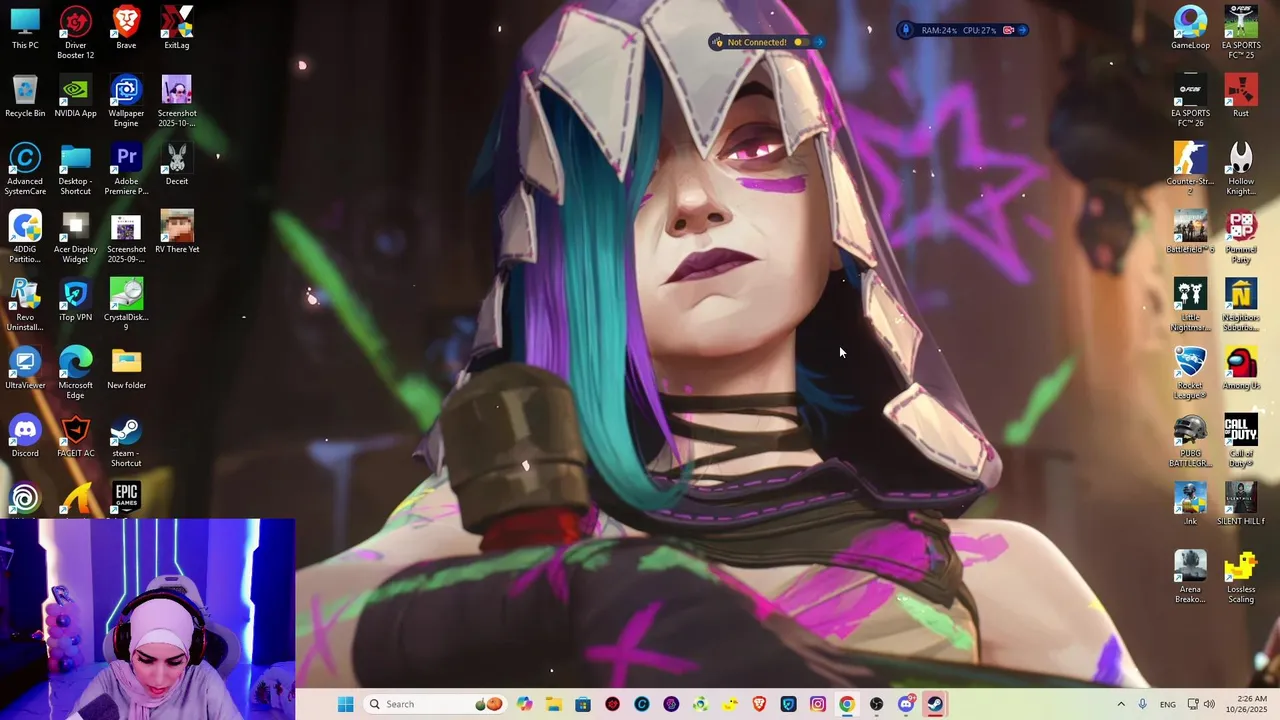The image size is (1280, 720).
Task: Open the Call of Duty shortcut
Action: tap(1241, 441)
